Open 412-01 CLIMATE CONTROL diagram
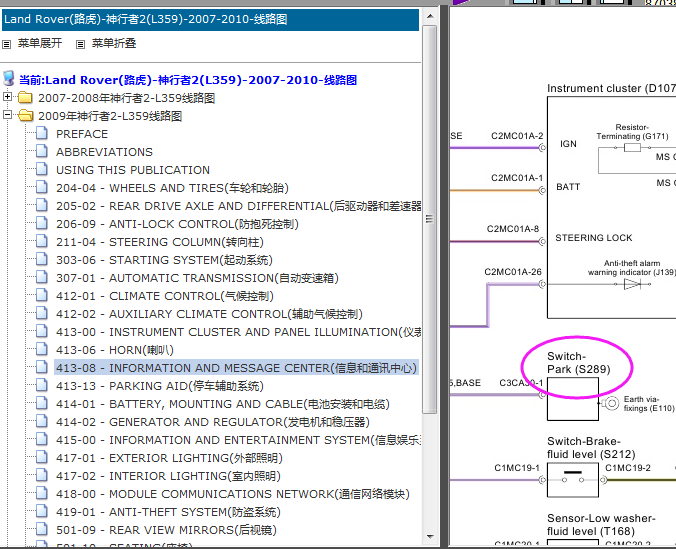676x549 pixels. pyautogui.click(x=165, y=296)
